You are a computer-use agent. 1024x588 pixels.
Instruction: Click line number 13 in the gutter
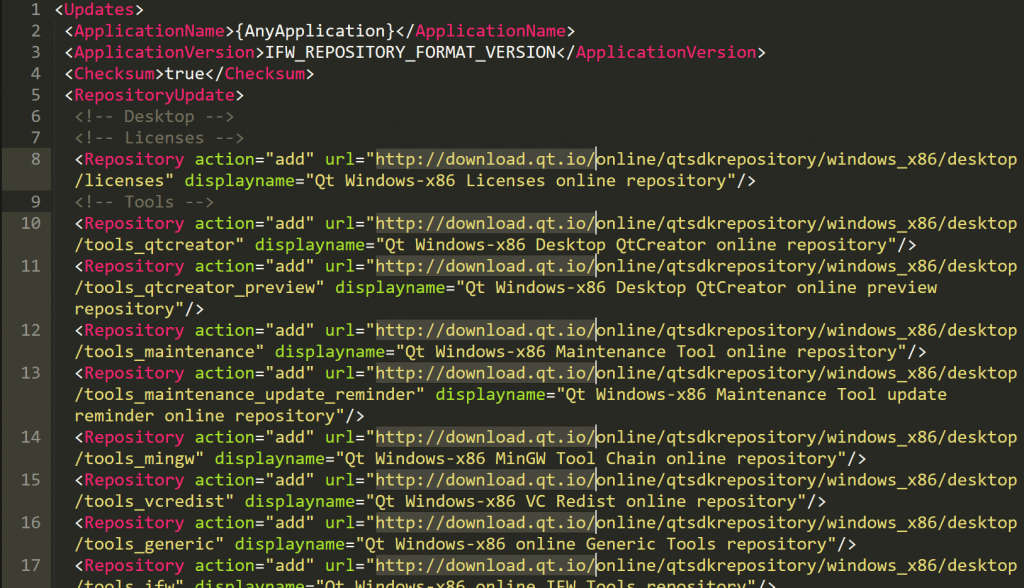coord(31,373)
